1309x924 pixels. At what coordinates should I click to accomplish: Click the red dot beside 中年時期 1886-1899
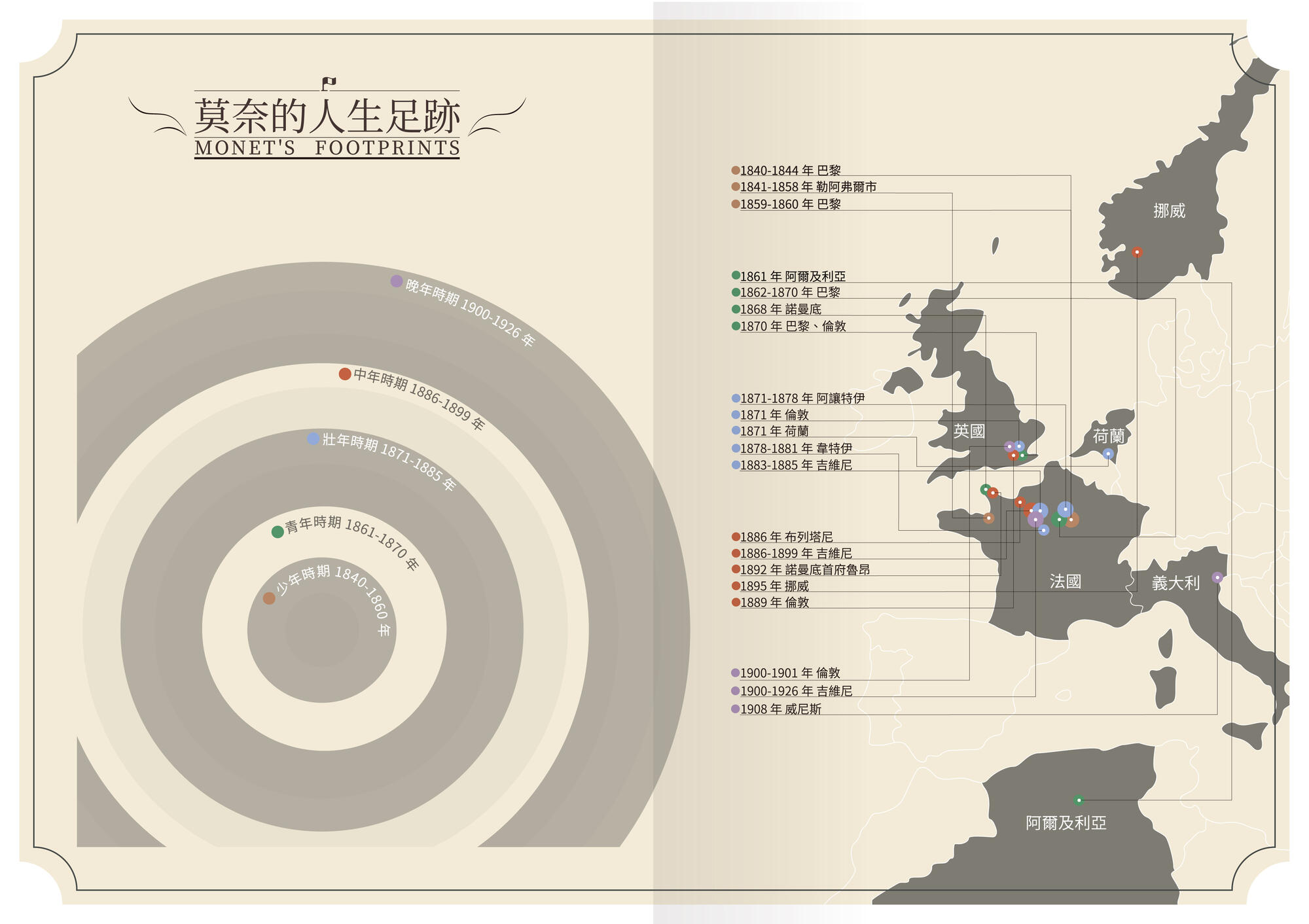click(x=345, y=374)
